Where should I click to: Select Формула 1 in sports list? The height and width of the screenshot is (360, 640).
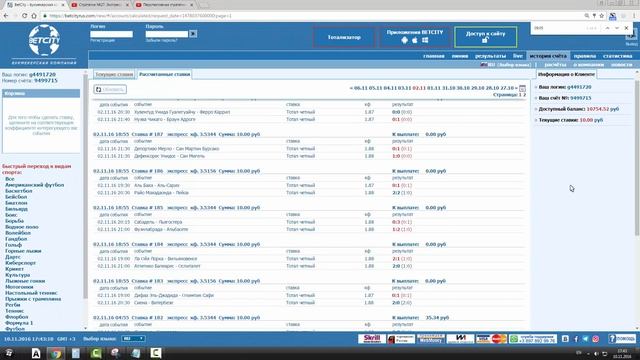point(19,323)
